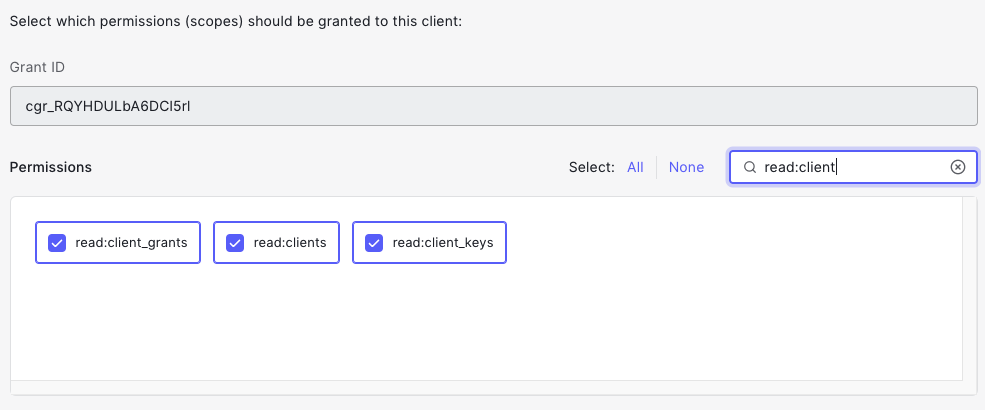This screenshot has width=985, height=410.
Task: Click the Grant ID label
Action: point(37,67)
